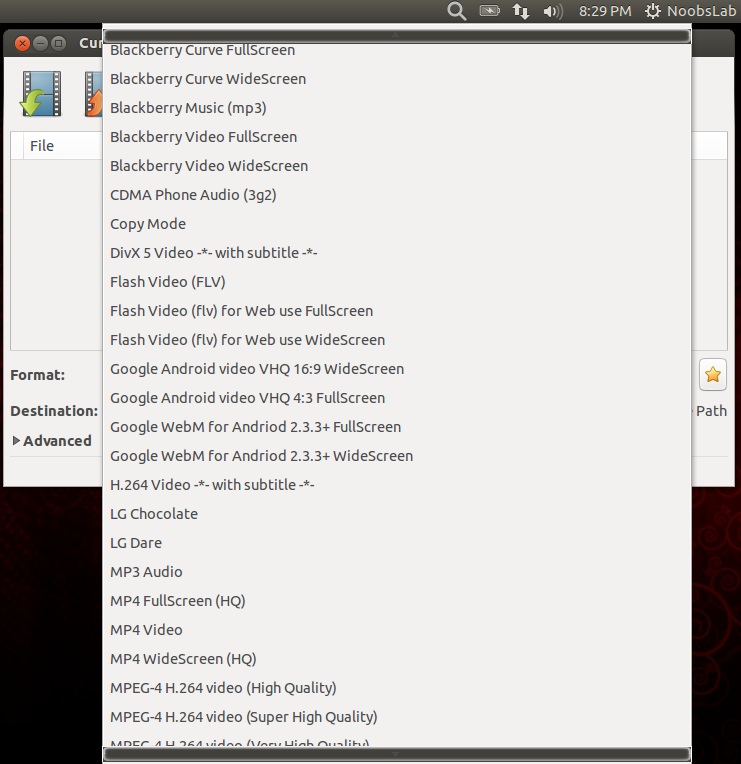Pick MPEG-4 H.264 video (High Quality)
Screen dimensions: 741x764
click(x=397, y=688)
